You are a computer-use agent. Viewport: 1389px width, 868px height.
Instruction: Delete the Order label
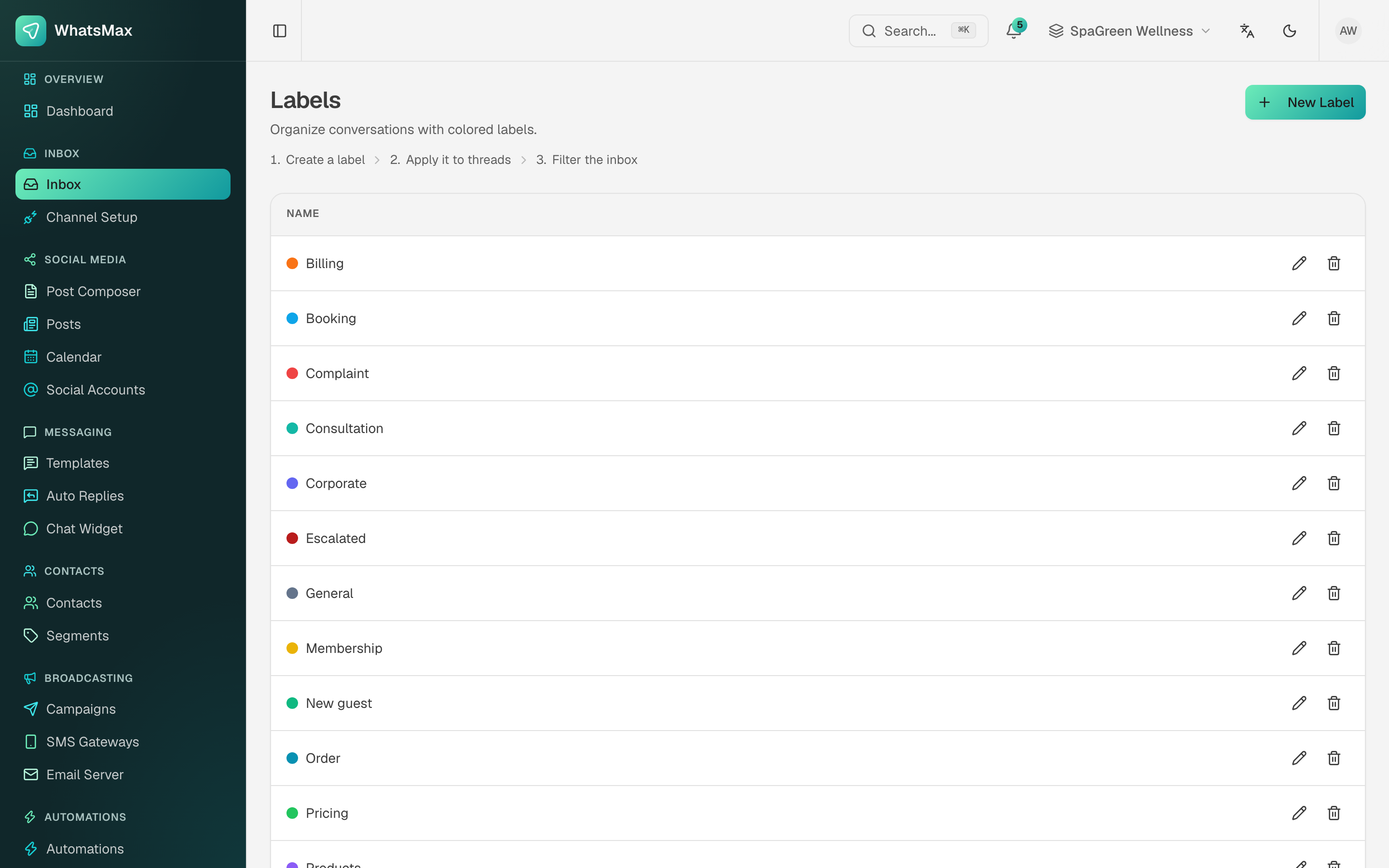click(x=1334, y=759)
